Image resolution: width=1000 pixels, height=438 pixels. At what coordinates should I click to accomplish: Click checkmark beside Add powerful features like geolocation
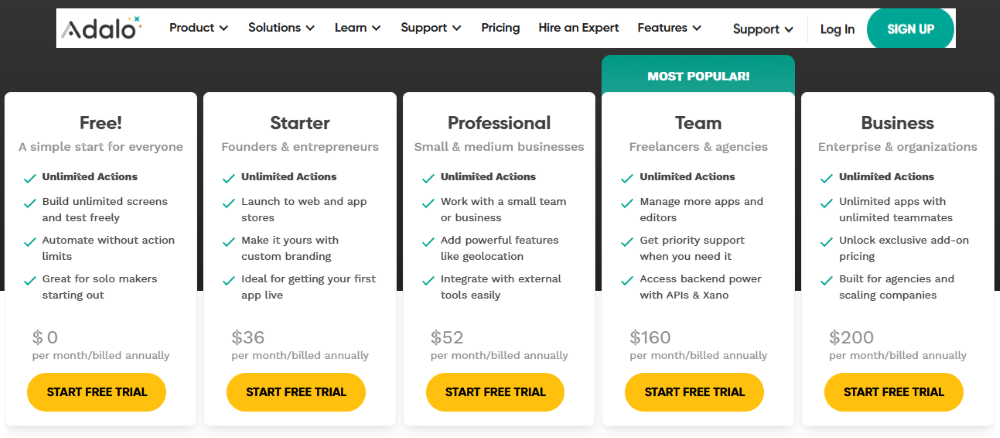(428, 242)
